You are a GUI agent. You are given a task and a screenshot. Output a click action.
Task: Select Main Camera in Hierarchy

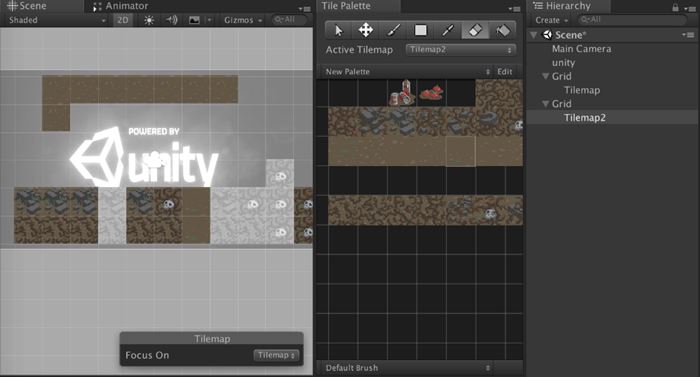click(581, 49)
